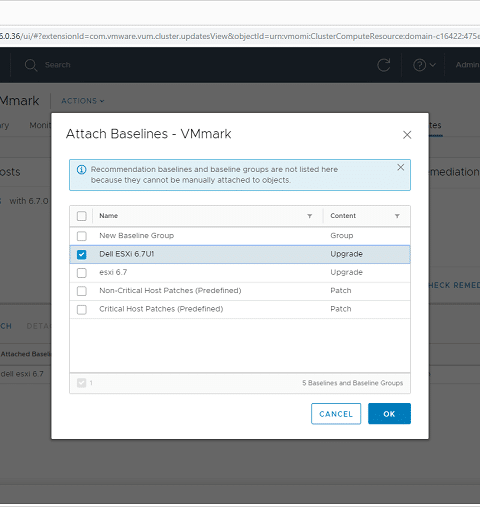Image resolution: width=480 pixels, height=507 pixels.
Task: Click the info icon in banner
Action: pos(81,170)
